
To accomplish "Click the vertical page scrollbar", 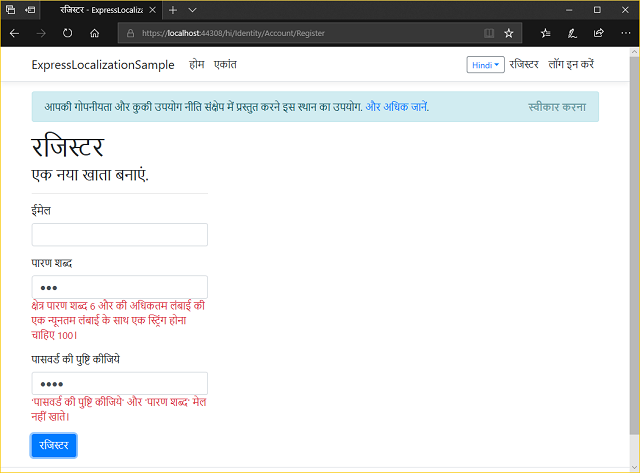I will (634, 245).
